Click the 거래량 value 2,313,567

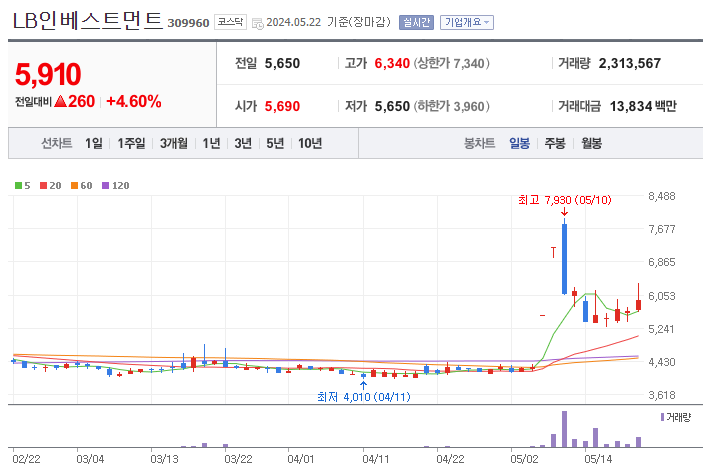pyautogui.click(x=629, y=63)
